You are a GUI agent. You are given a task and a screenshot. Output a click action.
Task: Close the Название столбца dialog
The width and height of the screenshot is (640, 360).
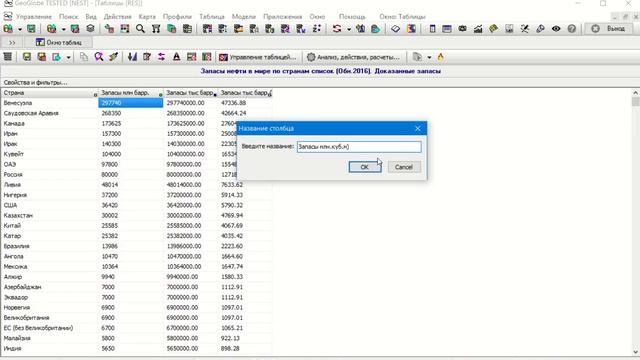click(x=418, y=129)
